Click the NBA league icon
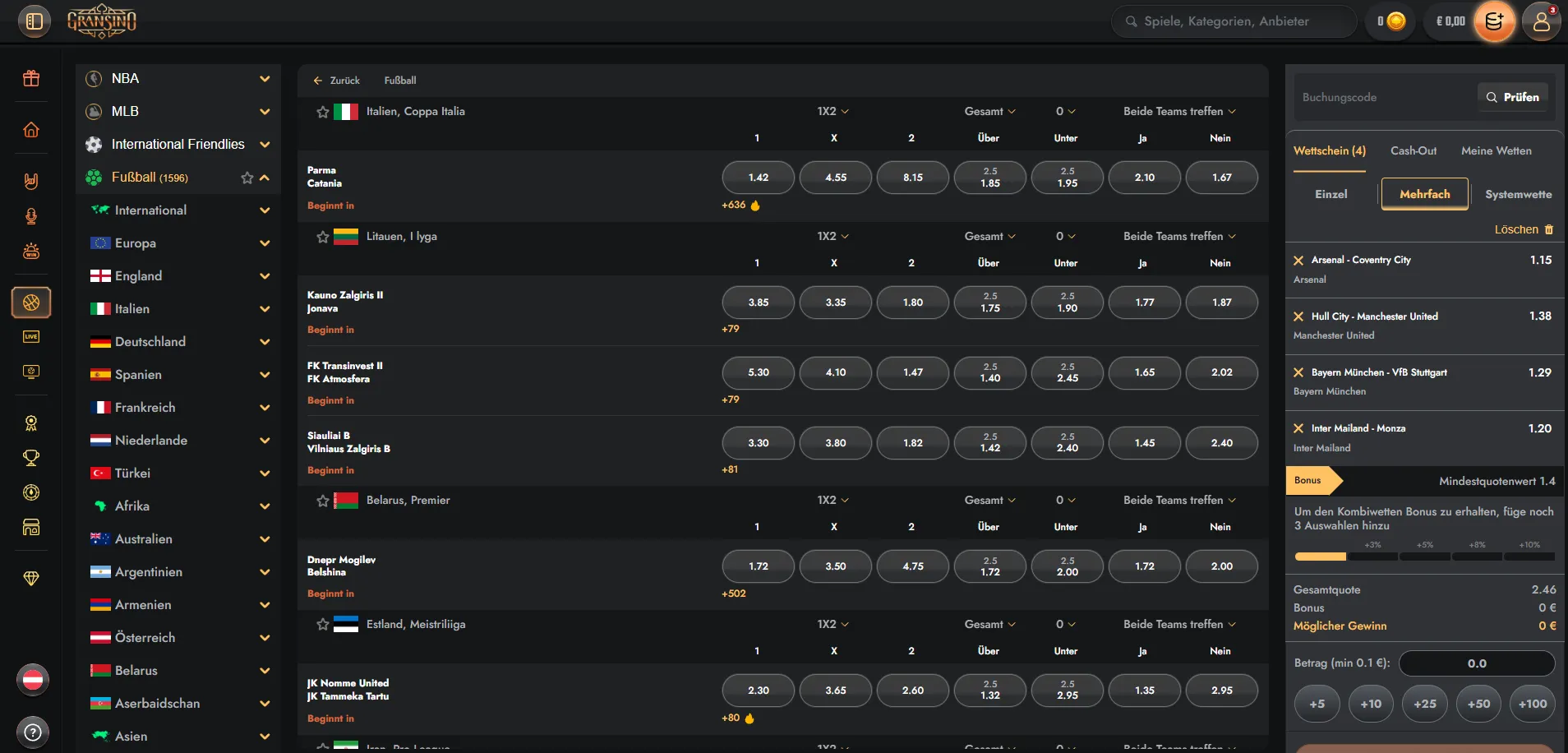Screen dimensions: 1568x753 coord(95,79)
